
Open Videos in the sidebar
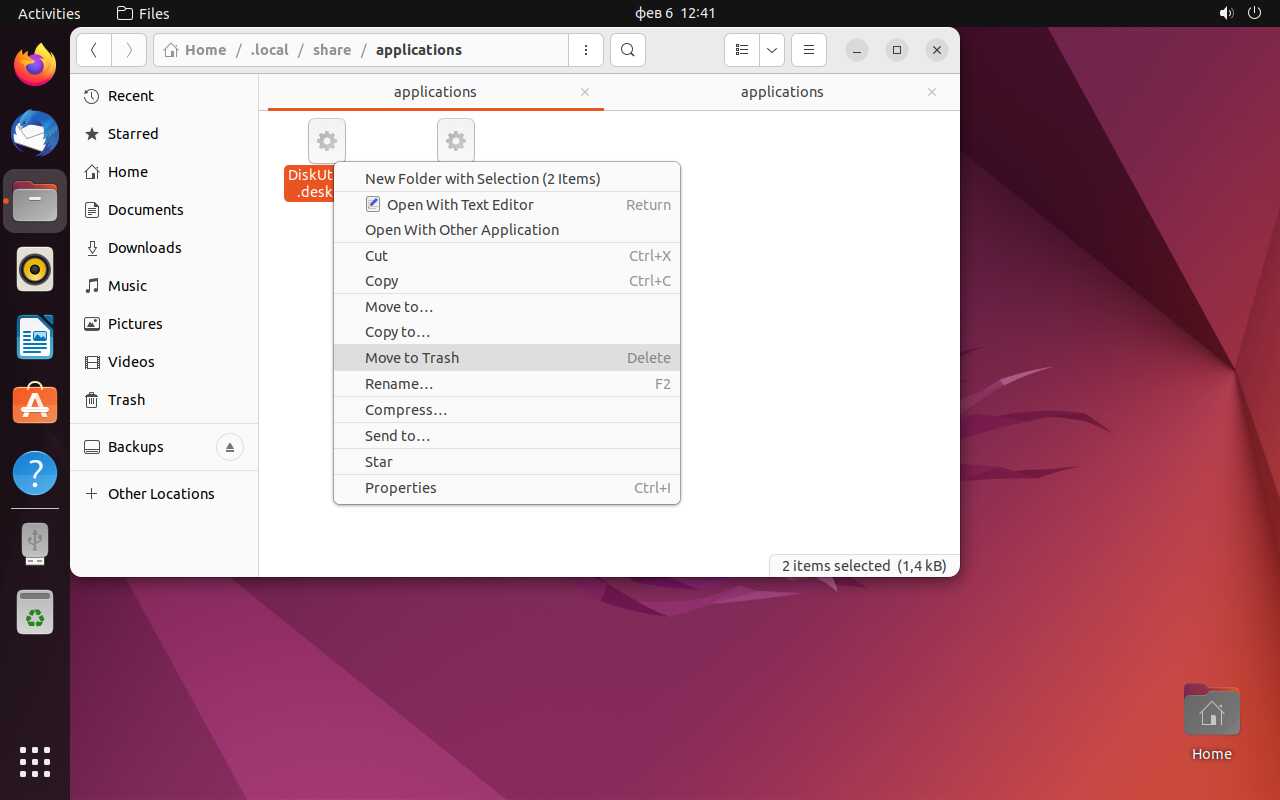165,362
